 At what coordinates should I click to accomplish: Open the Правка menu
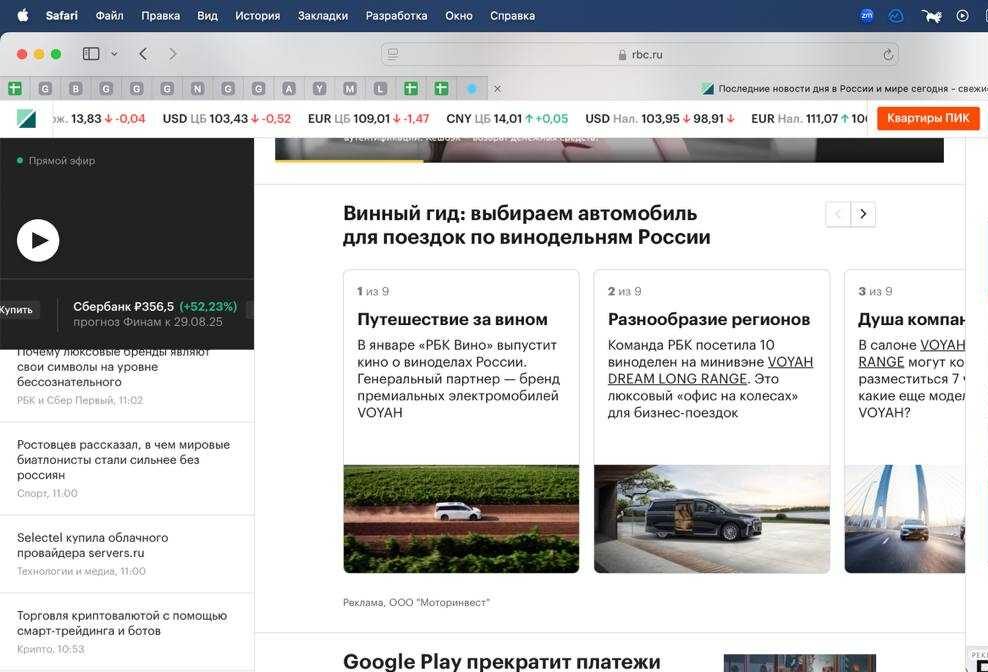pos(161,16)
